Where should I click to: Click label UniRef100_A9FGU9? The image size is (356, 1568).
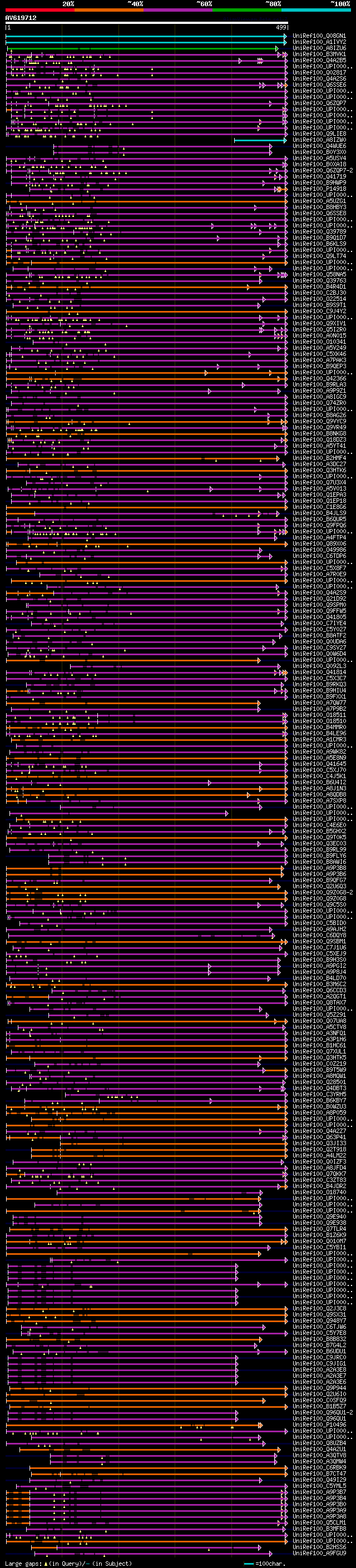tap(319, 1552)
